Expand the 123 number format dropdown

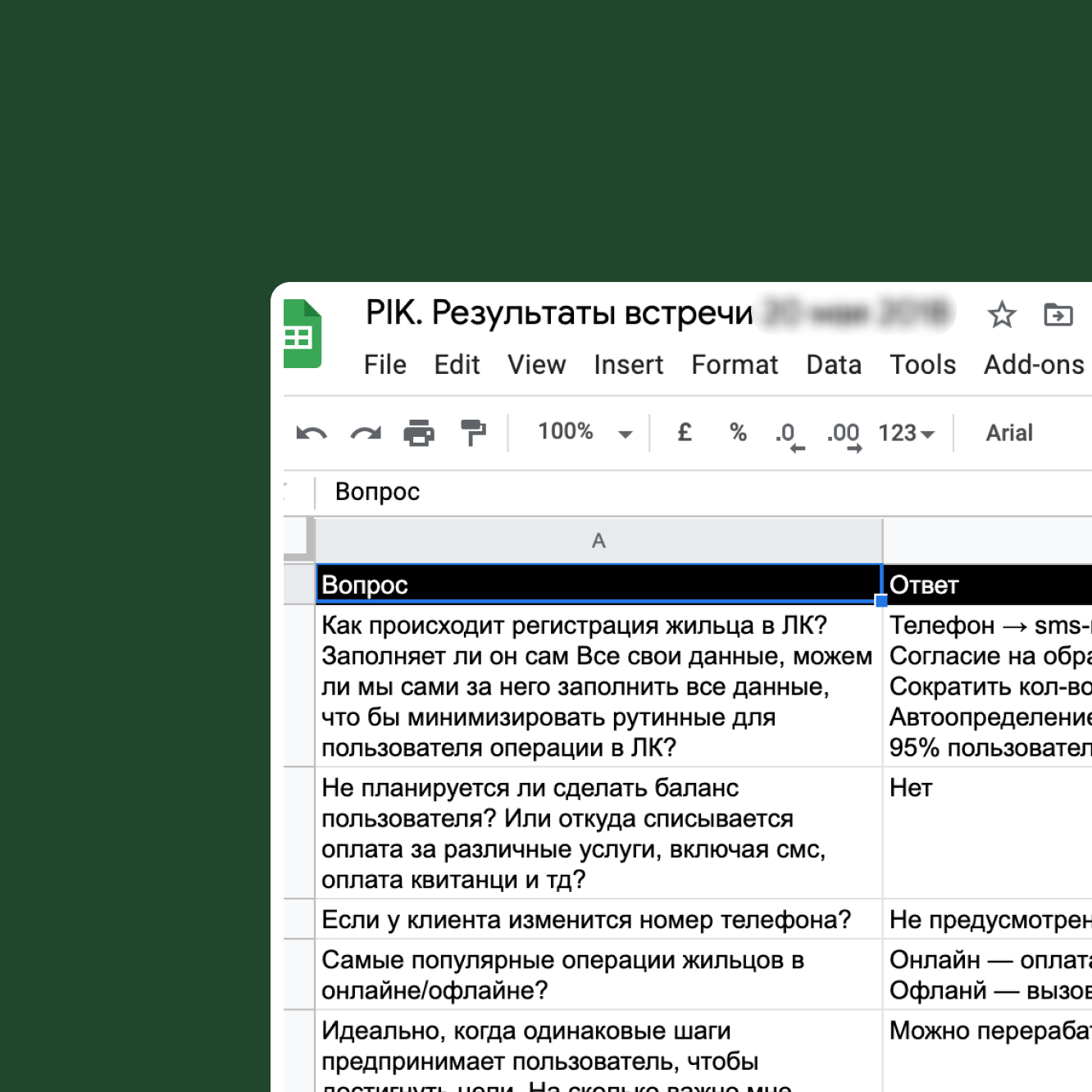tap(906, 433)
